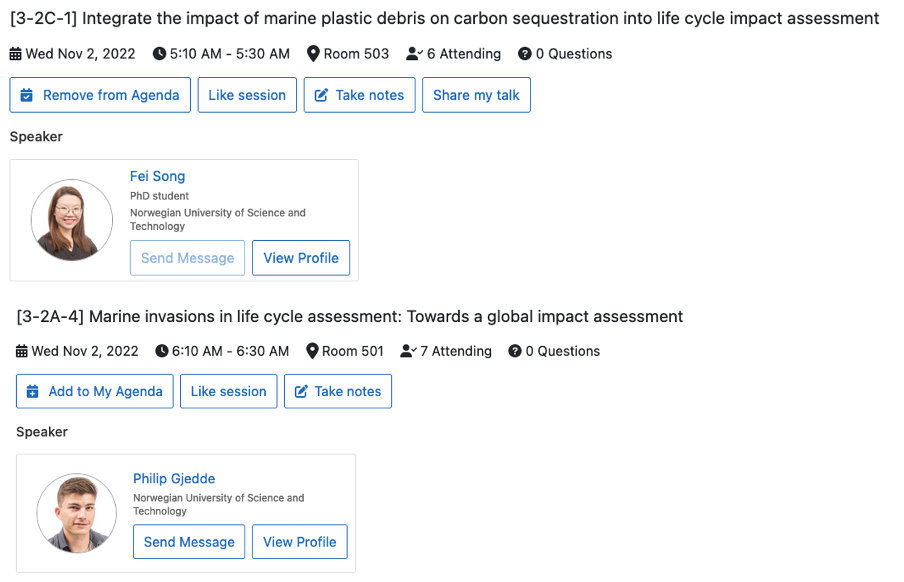
Task: Like the marine plastic debris session
Action: tap(247, 95)
